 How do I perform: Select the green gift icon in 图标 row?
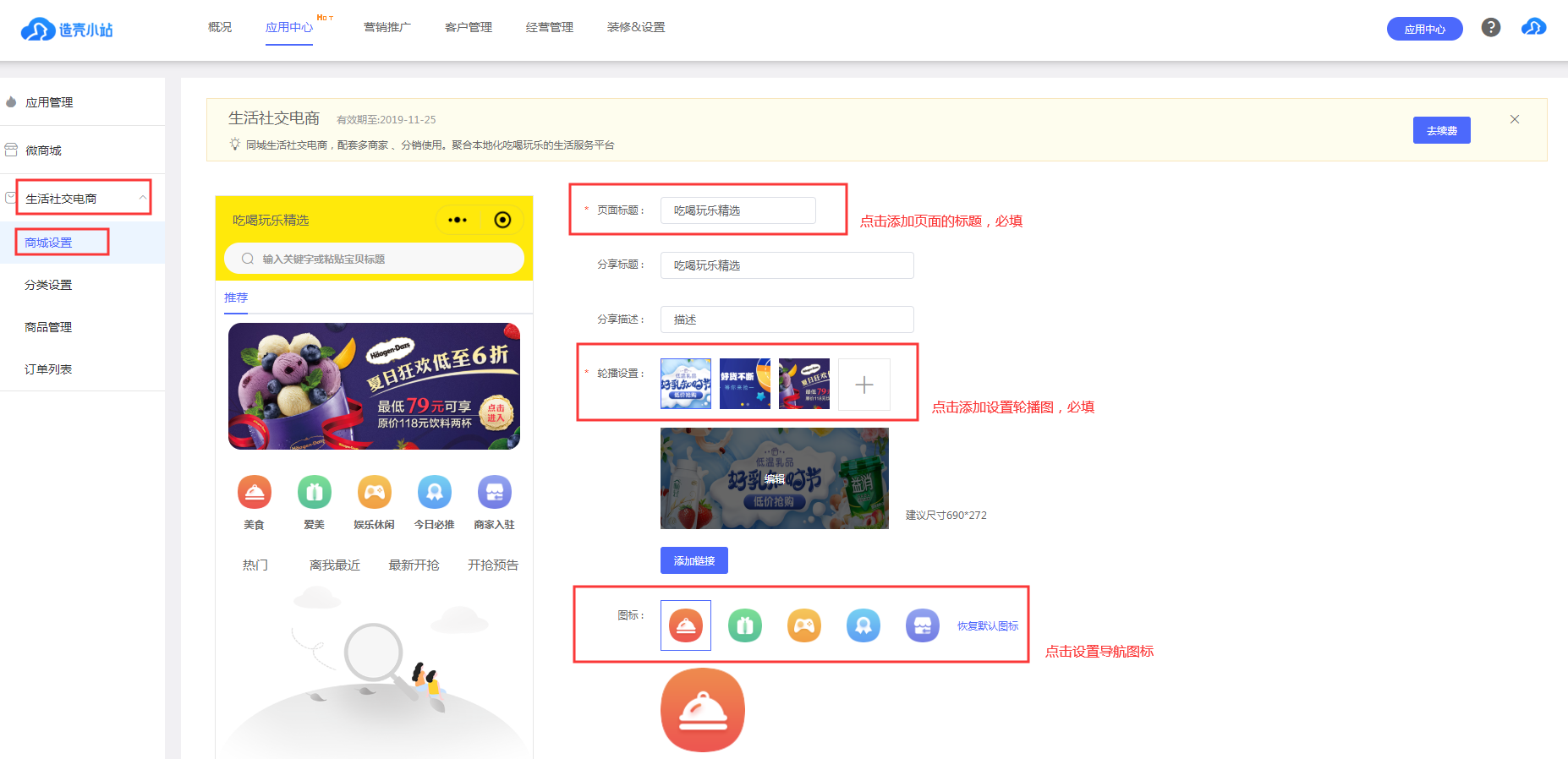click(745, 625)
